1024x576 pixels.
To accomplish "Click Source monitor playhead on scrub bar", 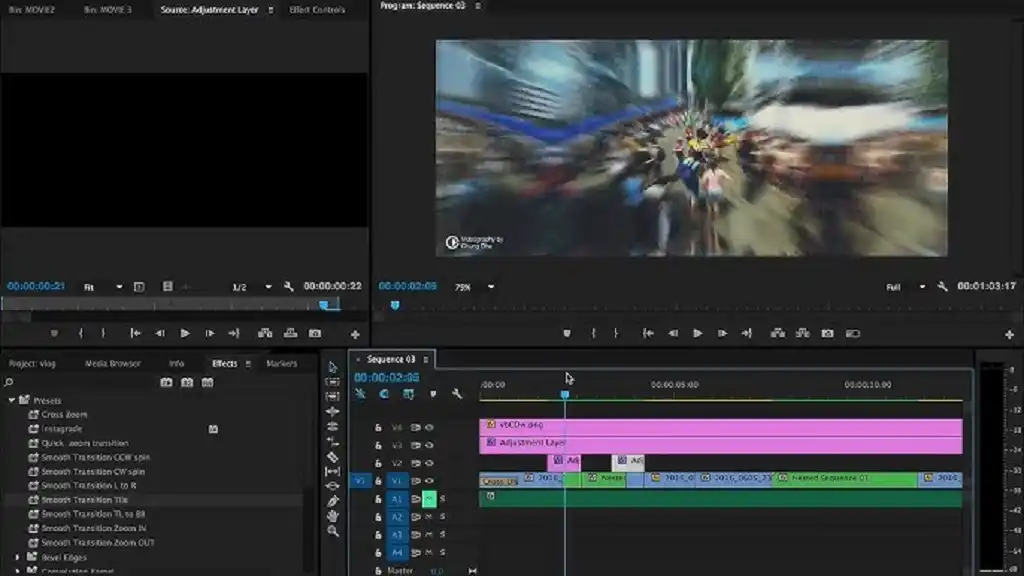I will point(323,305).
